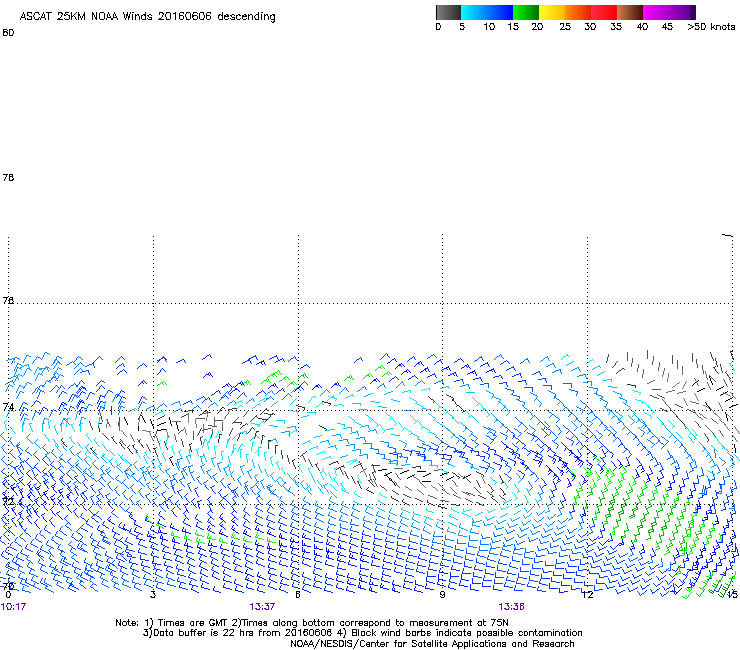
Task: Click the '40' legend scale label
Action: click(642, 27)
